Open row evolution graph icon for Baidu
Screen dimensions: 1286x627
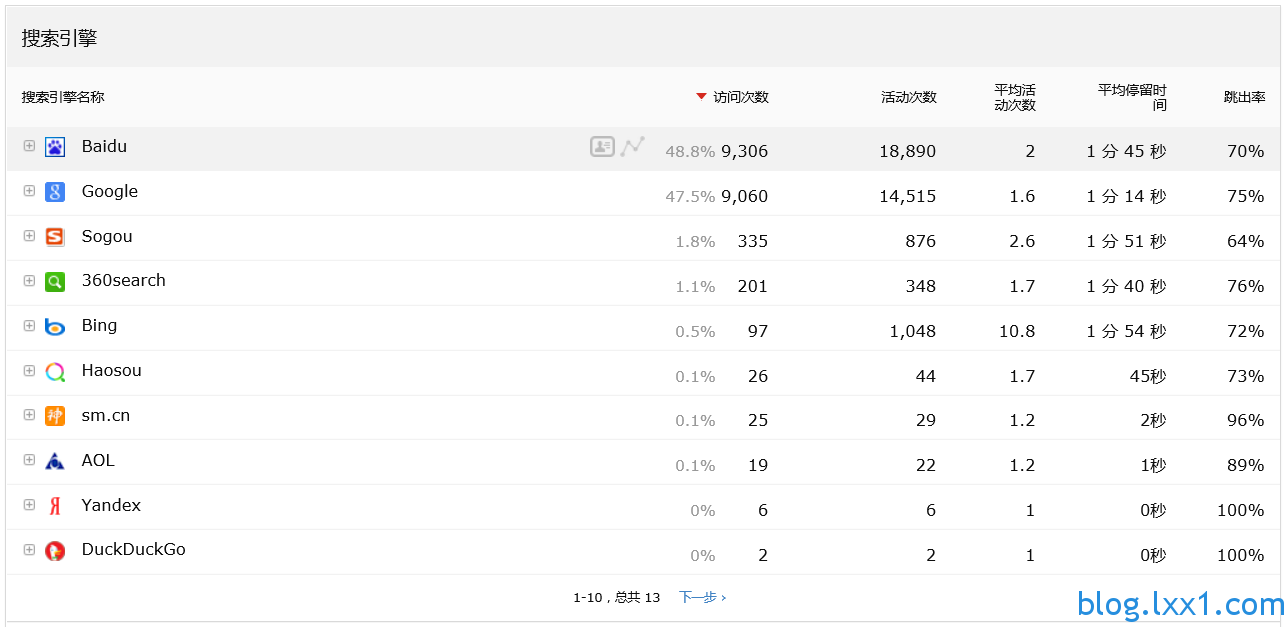(632, 147)
